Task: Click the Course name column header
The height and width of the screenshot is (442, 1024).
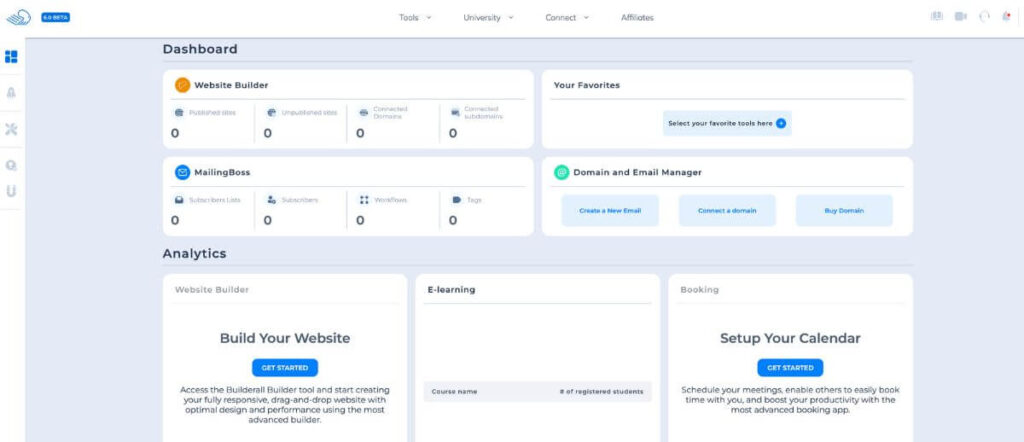Action: coord(455,392)
